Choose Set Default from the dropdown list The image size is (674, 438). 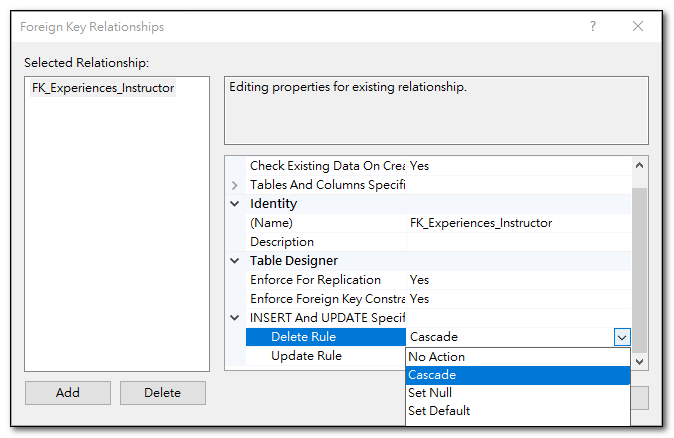pos(518,411)
